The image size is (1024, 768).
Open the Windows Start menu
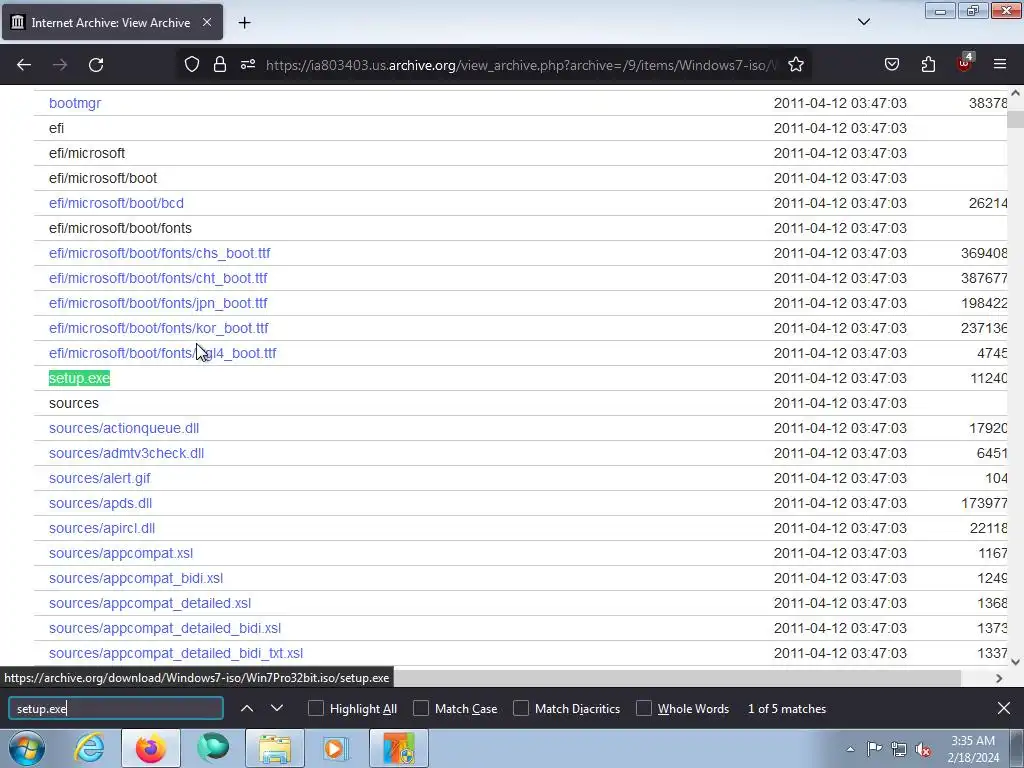pos(27,748)
